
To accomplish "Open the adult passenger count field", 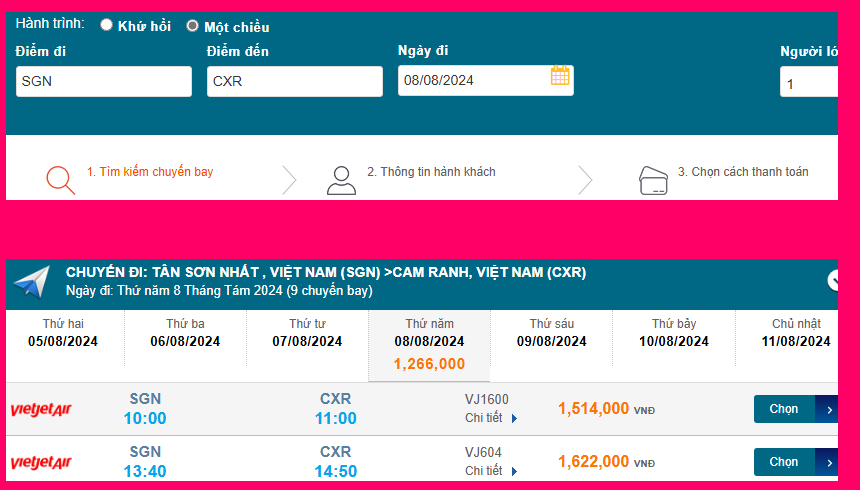I will 808,84.
